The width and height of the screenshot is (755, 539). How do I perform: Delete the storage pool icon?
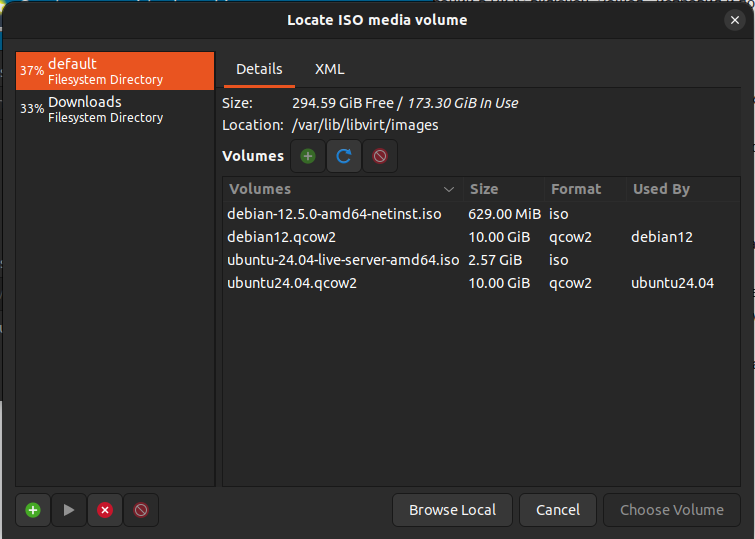pyautogui.click(x=141, y=510)
